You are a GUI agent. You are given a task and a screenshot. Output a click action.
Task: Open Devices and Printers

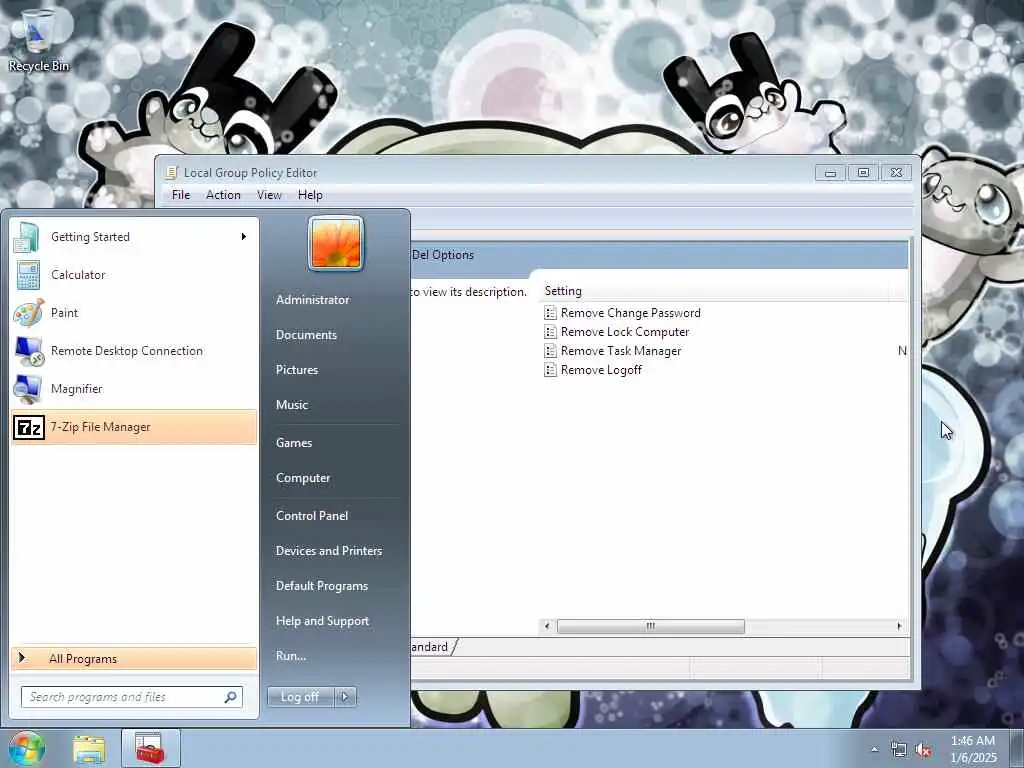(329, 551)
